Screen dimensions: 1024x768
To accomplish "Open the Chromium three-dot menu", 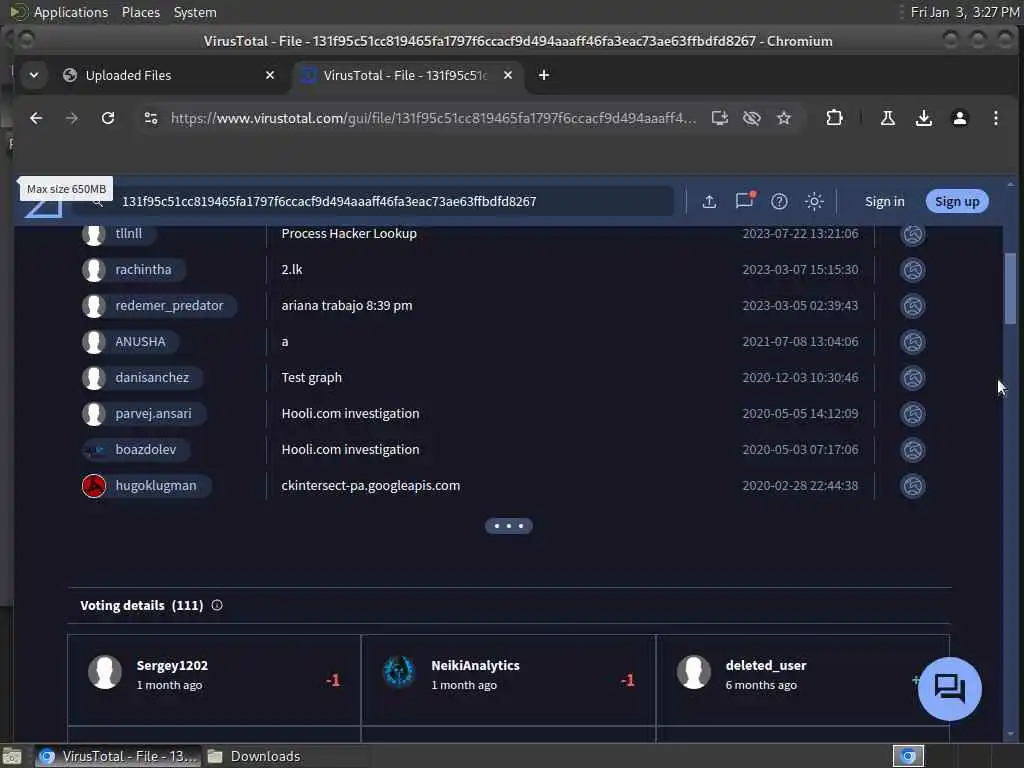I will point(995,118).
